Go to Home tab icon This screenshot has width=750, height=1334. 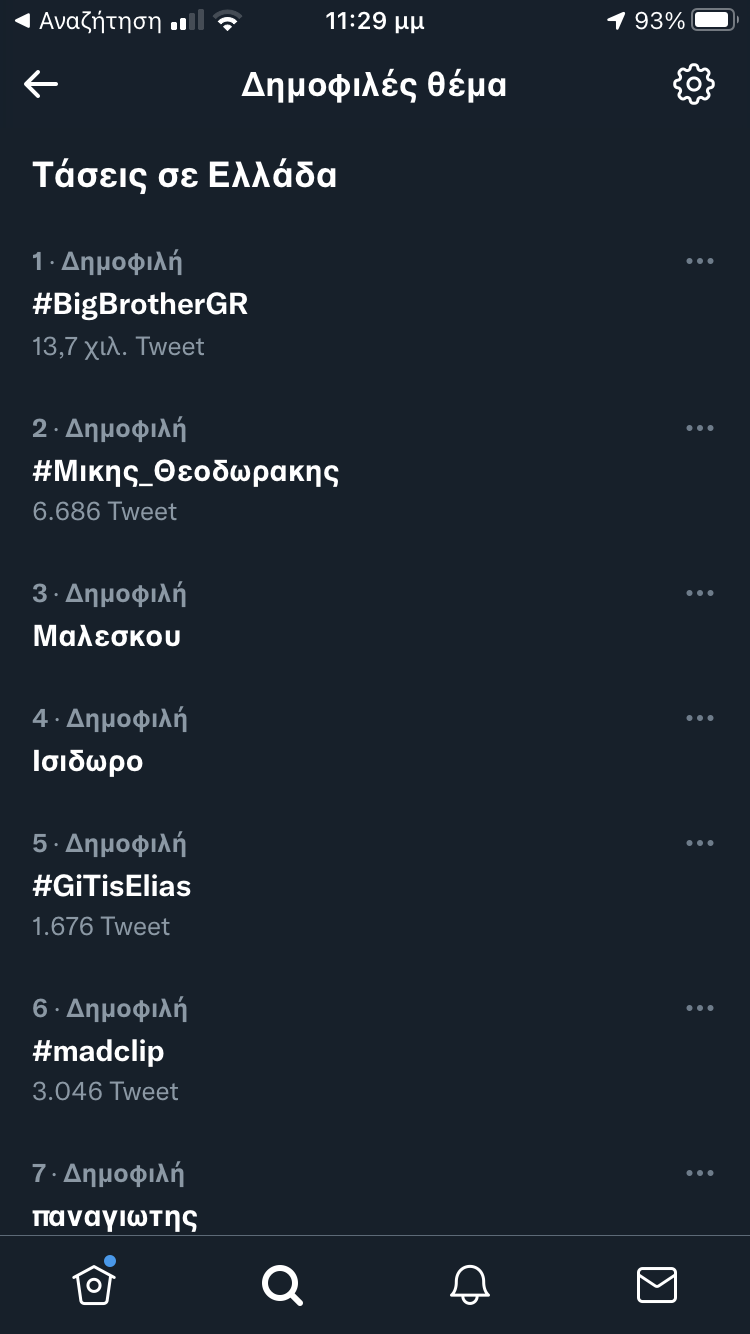pyautogui.click(x=94, y=1283)
